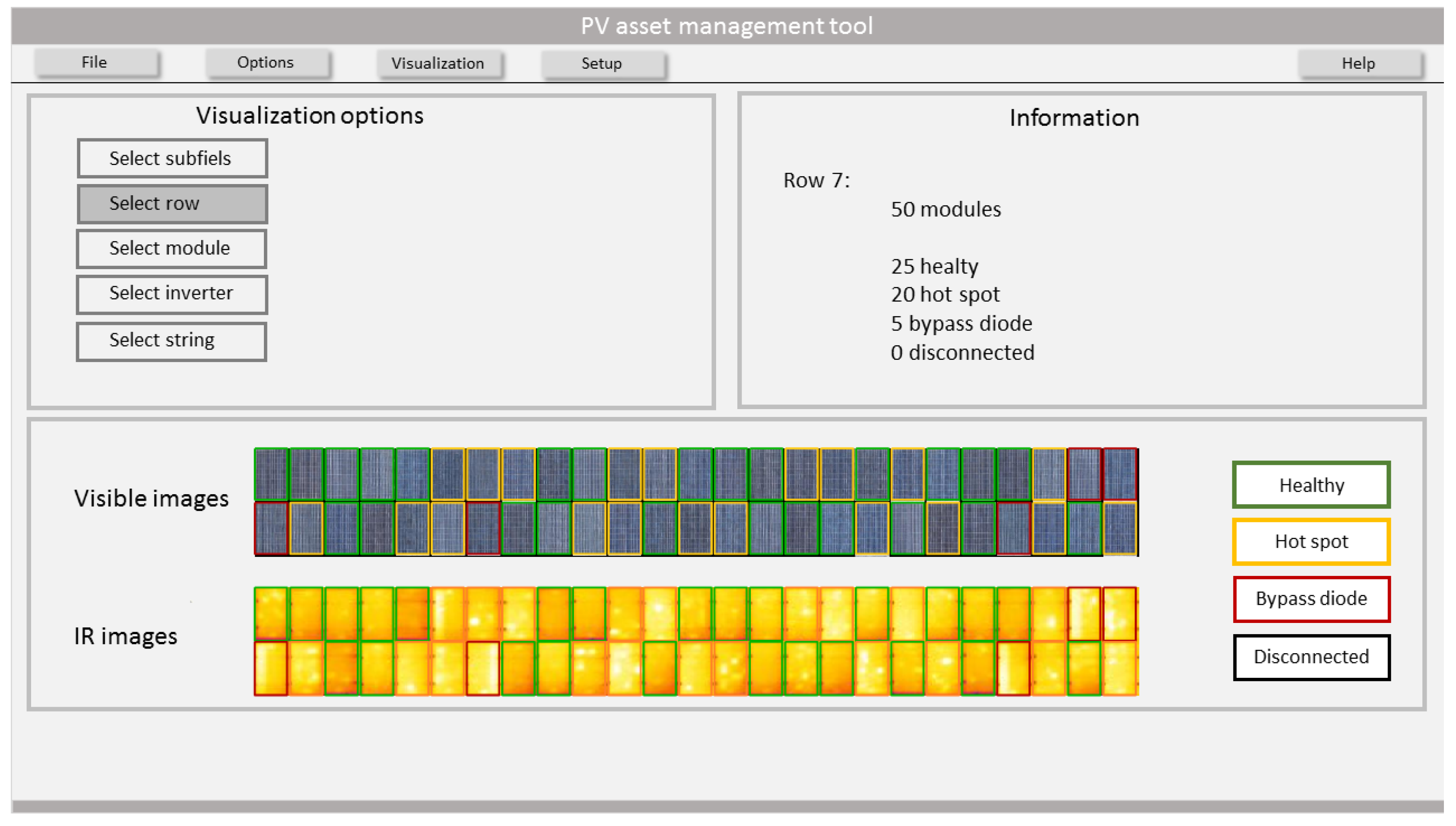Screen dimensions: 1456x826
Task: Select bottom-left red-bordered IR image module
Action: click(271, 668)
